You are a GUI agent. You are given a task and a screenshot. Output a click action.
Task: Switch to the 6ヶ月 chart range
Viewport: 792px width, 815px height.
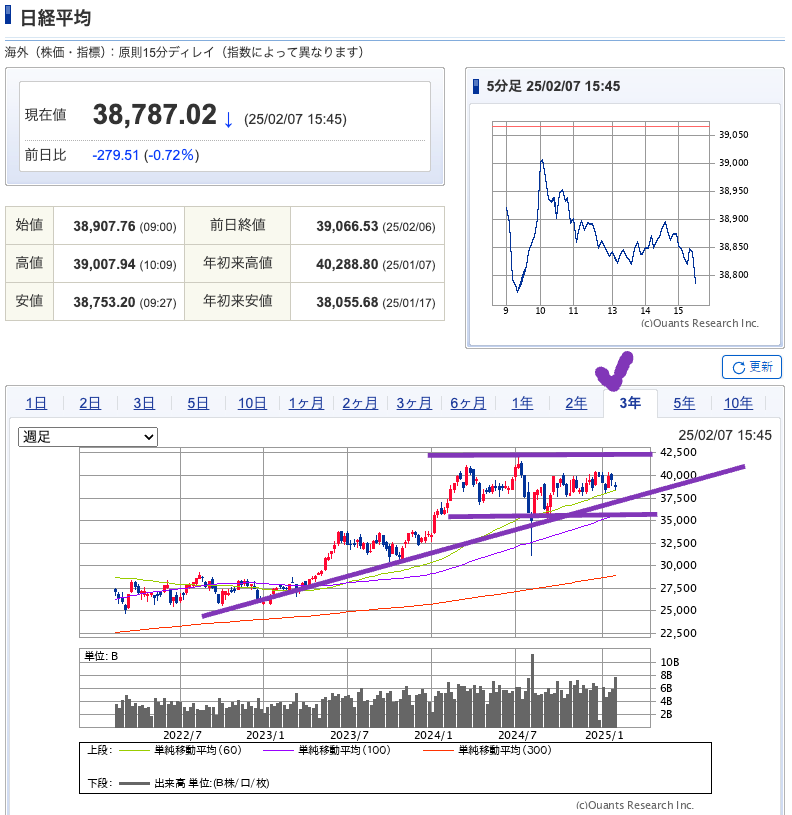pos(468,403)
